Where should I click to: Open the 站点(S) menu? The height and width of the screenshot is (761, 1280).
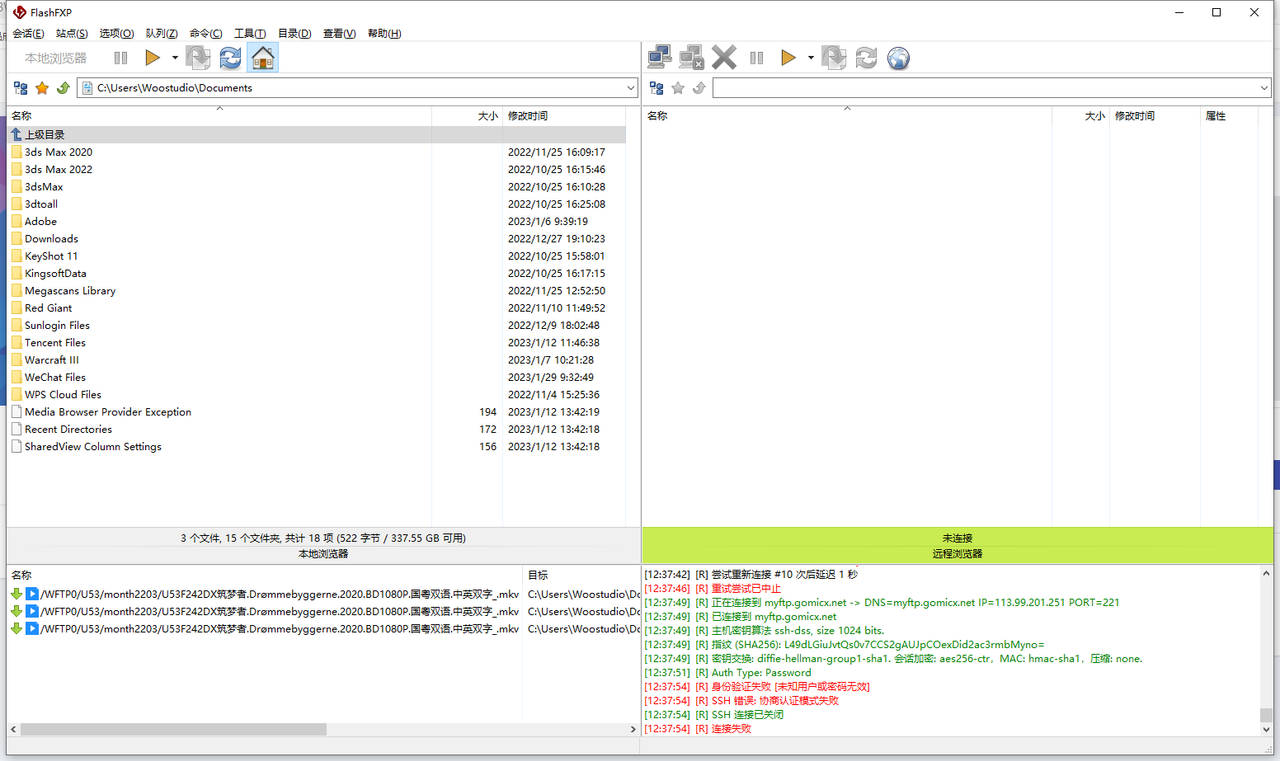[x=72, y=33]
